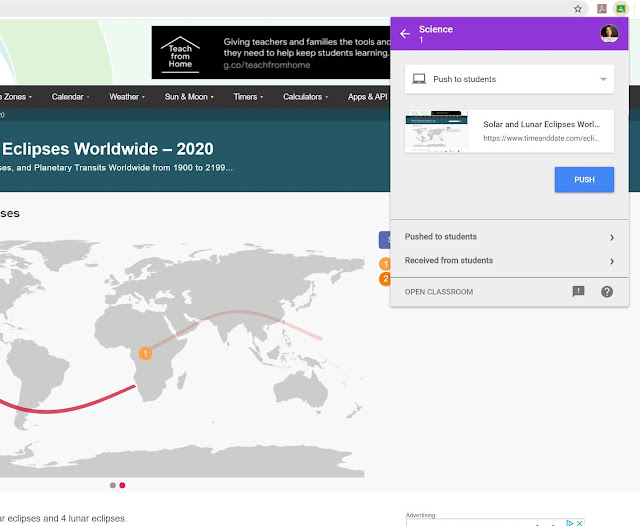Open the Apps & API menu

tap(368, 97)
